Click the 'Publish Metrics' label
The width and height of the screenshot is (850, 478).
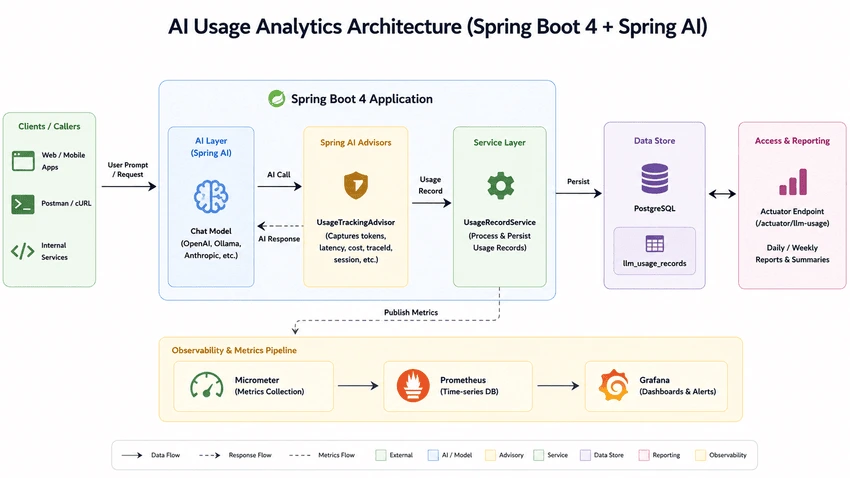tap(411, 312)
